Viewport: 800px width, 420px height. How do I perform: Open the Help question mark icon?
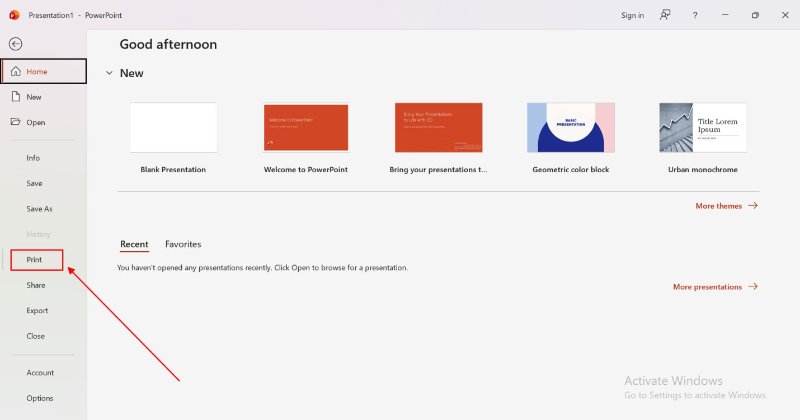(695, 15)
